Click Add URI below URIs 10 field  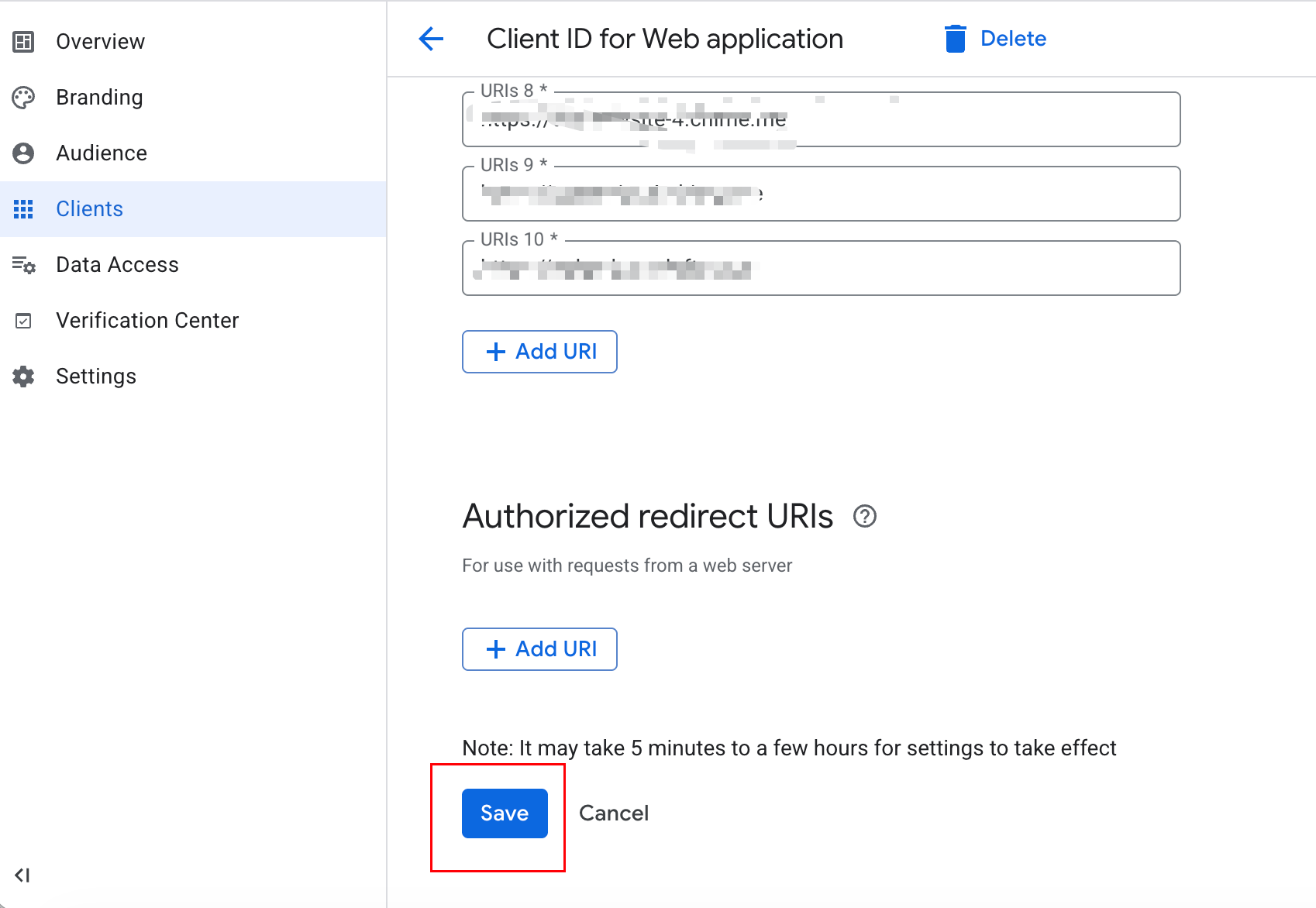click(539, 352)
